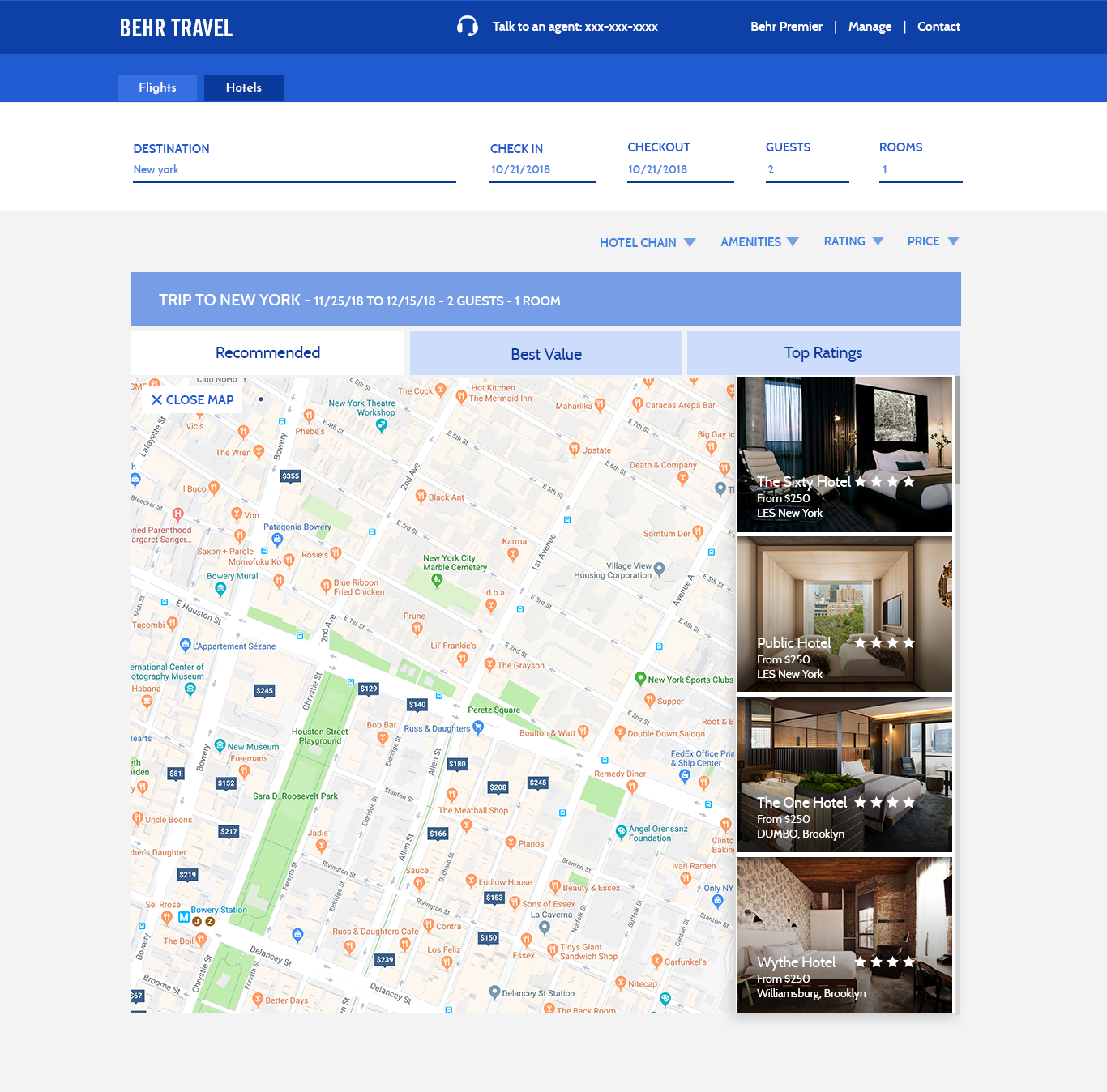The width and height of the screenshot is (1107, 1092).
Task: Click the New Museum map pin
Action: (x=220, y=745)
